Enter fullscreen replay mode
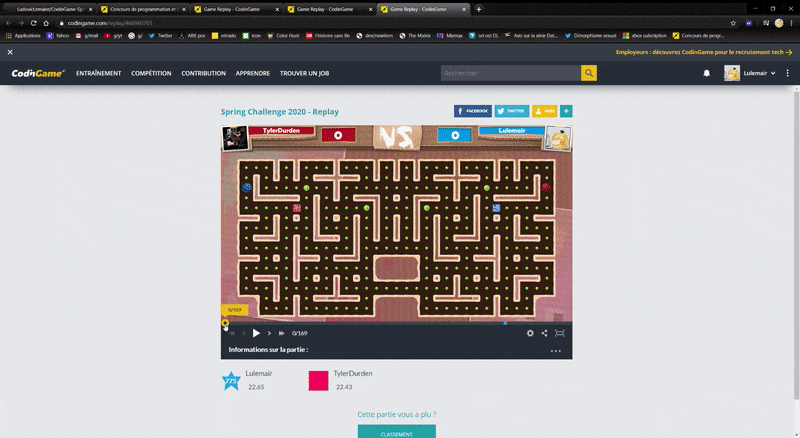This screenshot has width=800, height=438. (560, 333)
